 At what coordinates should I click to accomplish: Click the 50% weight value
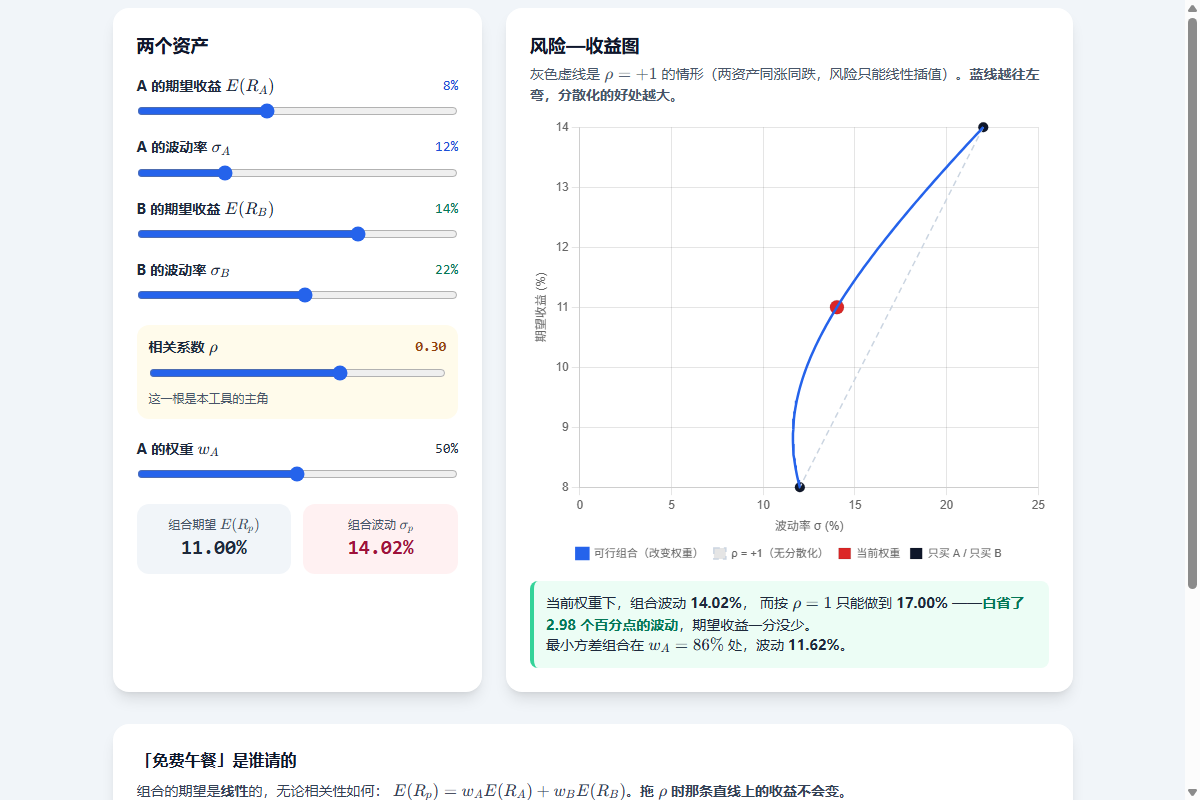point(446,448)
